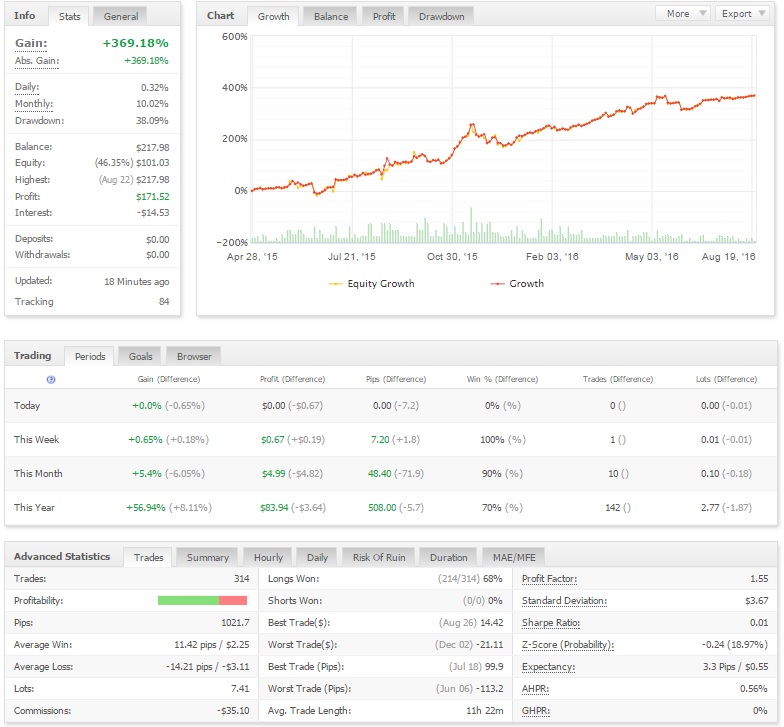The image size is (784, 727).
Task: Select the Summary tab in Advanced Statistics
Action: tap(208, 558)
